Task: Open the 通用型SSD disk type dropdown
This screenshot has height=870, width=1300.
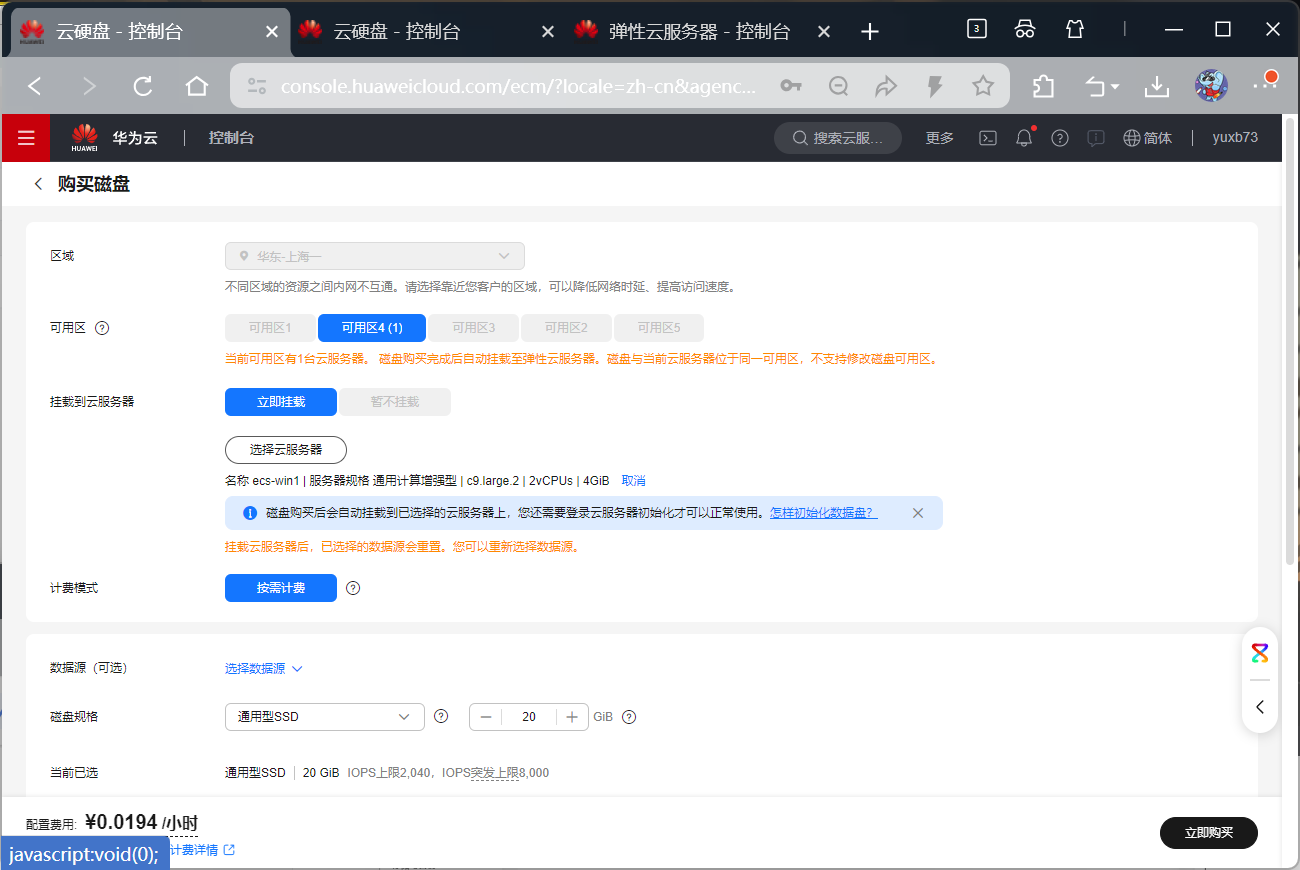Action: (x=325, y=717)
